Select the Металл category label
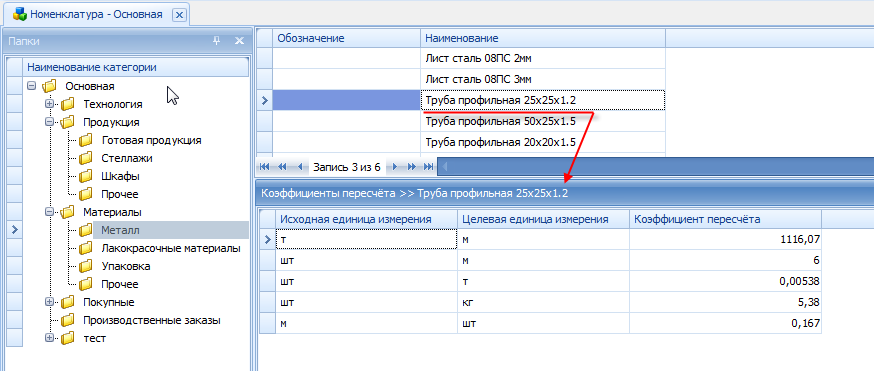Viewport: 874px width, 371px height. coord(120,230)
